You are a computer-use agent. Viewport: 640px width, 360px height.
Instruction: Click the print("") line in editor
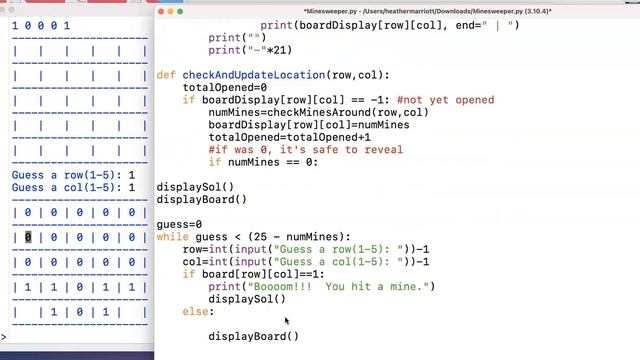tap(237, 38)
